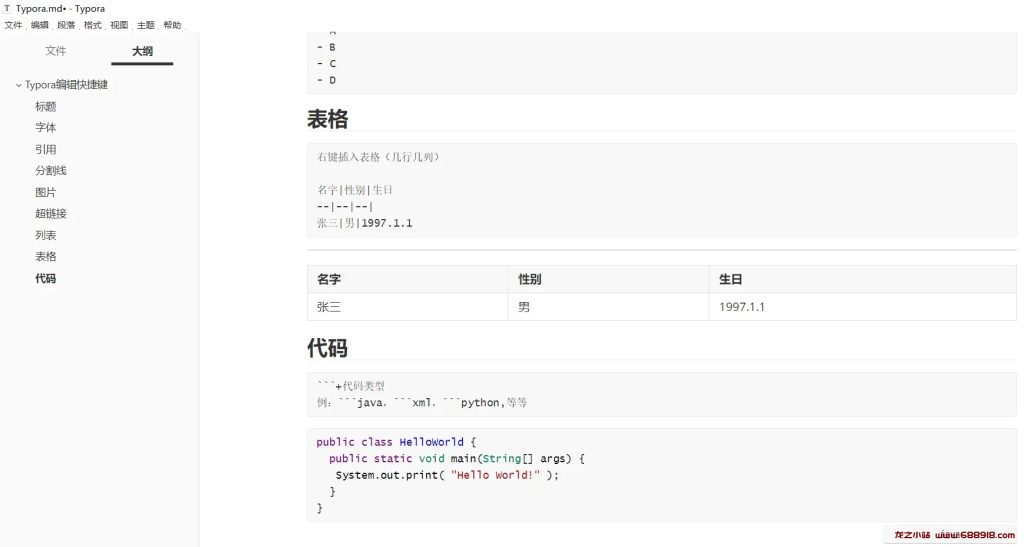1024x547 pixels.
Task: Click the line 名字|性别|生日 in code block
Action: point(355,190)
